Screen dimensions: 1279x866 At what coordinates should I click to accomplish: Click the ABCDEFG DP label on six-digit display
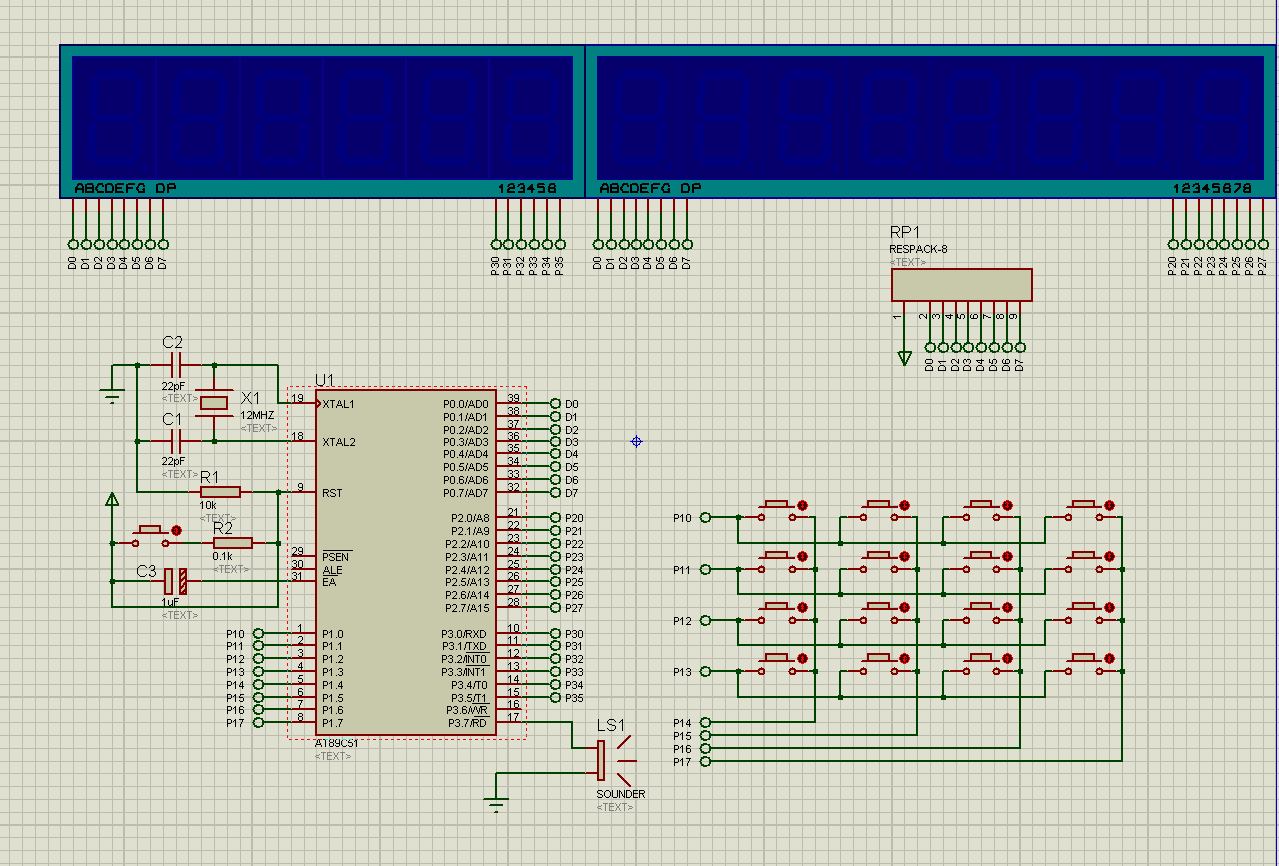tap(125, 188)
